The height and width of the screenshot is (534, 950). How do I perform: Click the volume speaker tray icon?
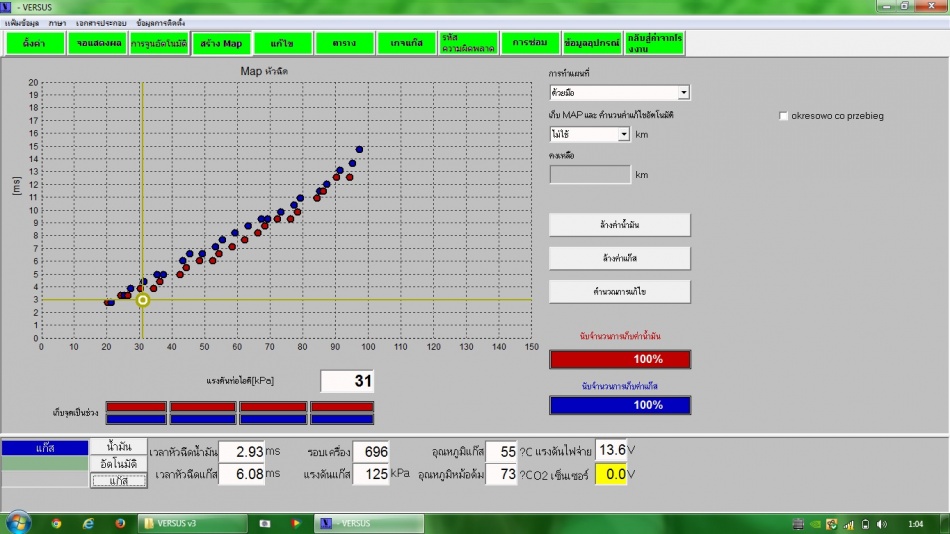[882, 524]
